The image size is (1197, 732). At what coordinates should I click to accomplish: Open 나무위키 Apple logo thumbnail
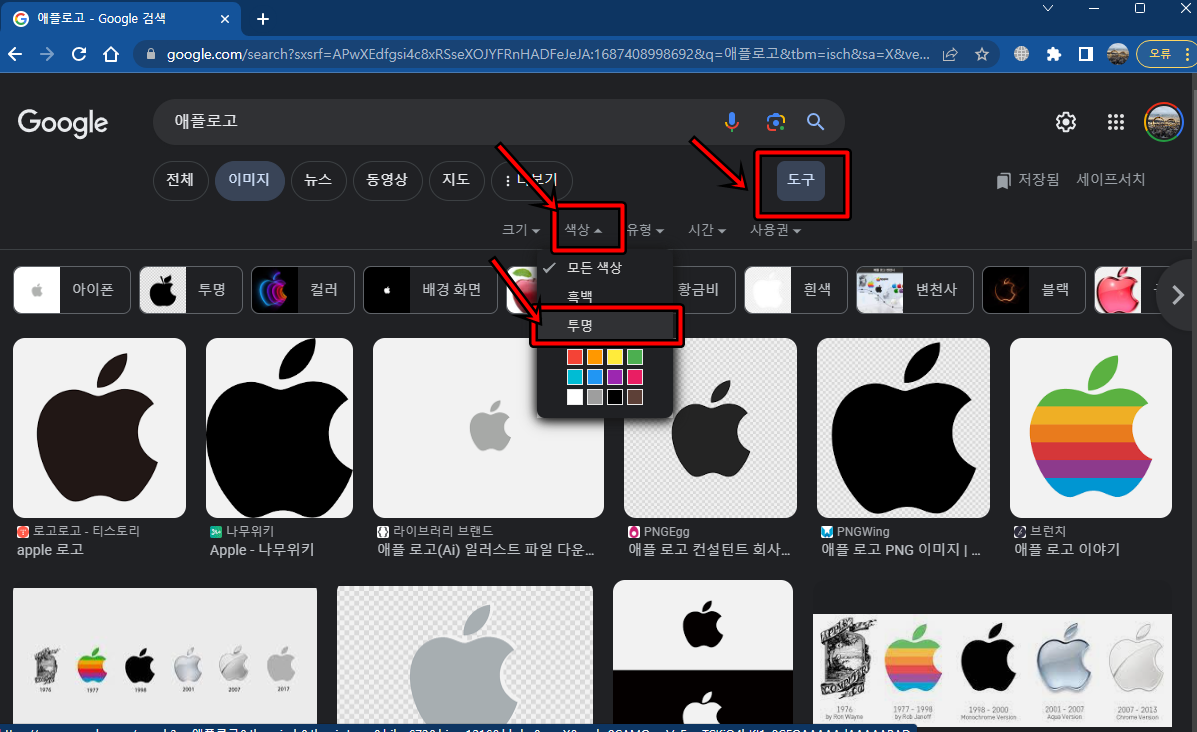pos(279,428)
